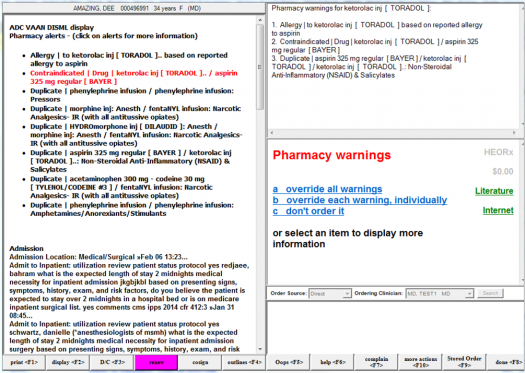Open the Literature link

(494, 191)
